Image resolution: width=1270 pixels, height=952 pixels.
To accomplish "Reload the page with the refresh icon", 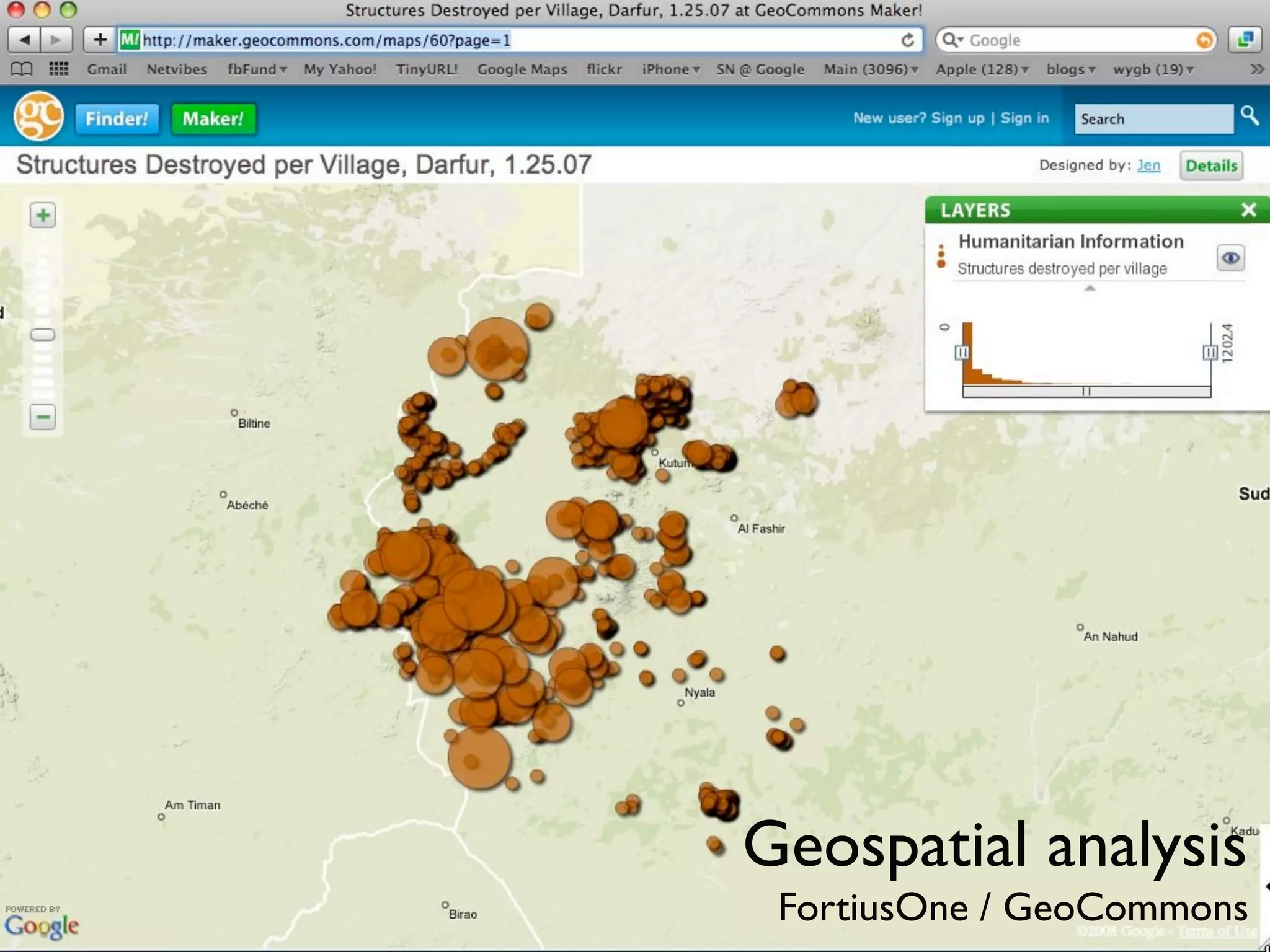I will click(907, 40).
